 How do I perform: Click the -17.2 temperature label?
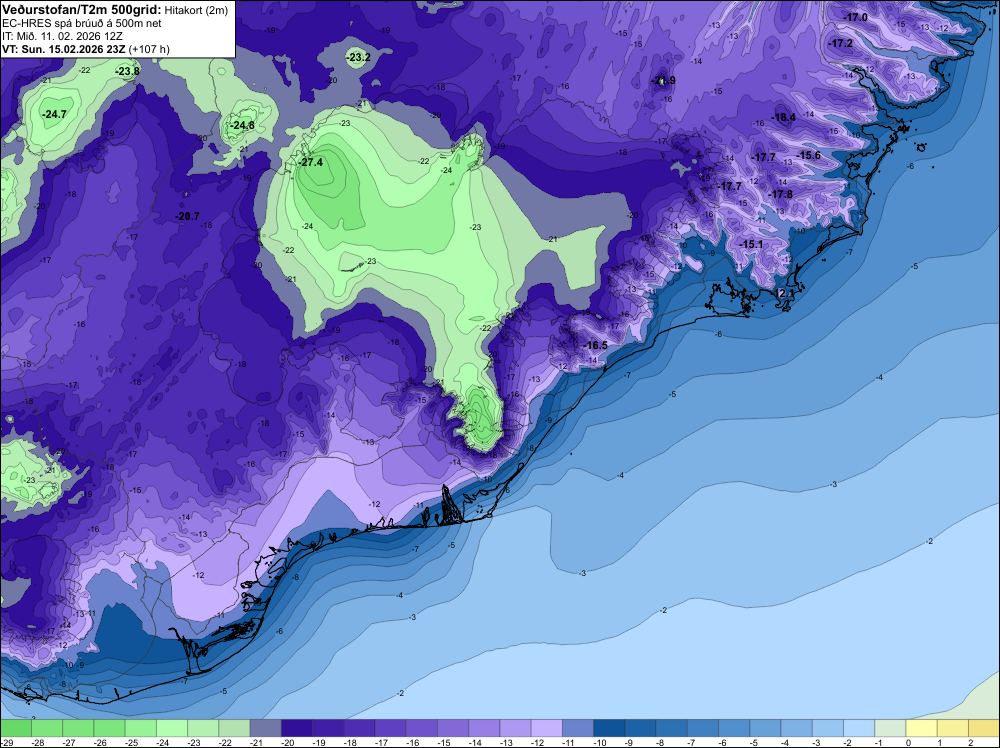(841, 43)
